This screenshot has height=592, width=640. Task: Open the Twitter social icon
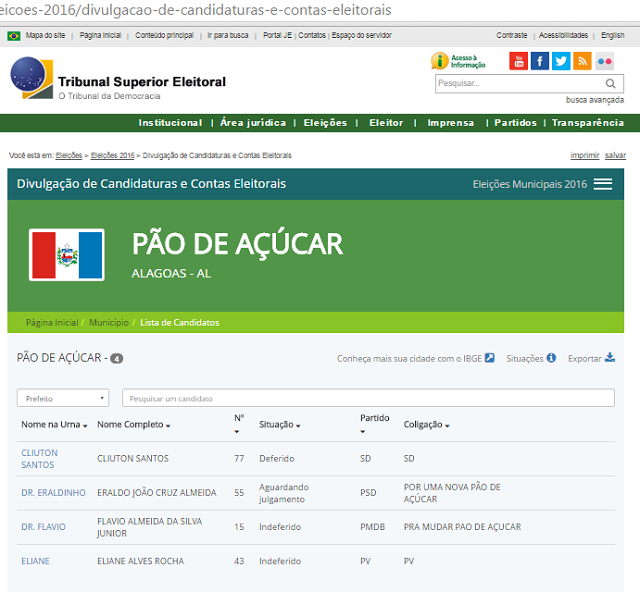(561, 61)
